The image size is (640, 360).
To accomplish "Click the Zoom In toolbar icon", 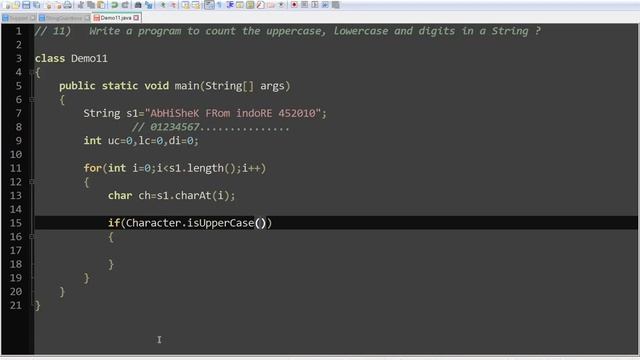I will click(163, 5).
